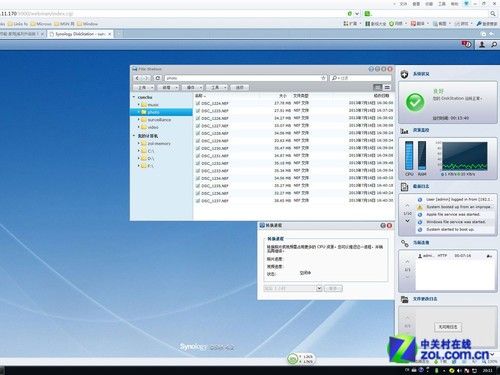This screenshot has height=375, width=500.
Task: Click the File Station filter search box
Action: pos(361,78)
